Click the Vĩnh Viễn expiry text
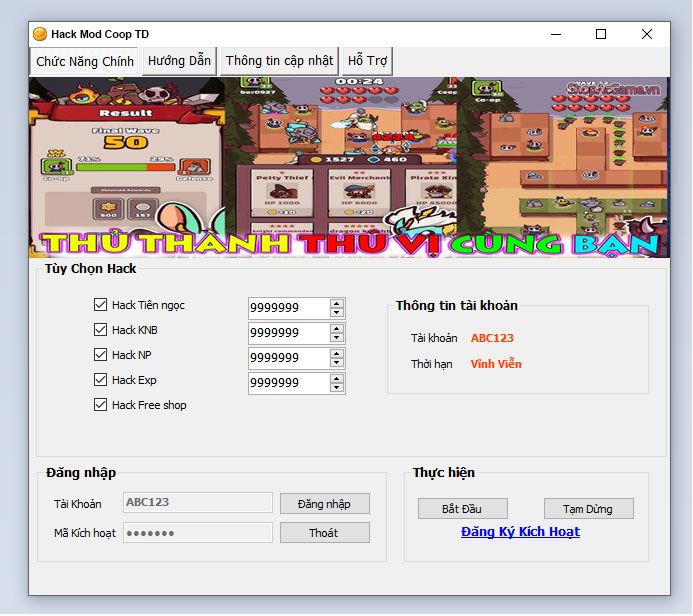This screenshot has width=693, height=616. coord(496,364)
